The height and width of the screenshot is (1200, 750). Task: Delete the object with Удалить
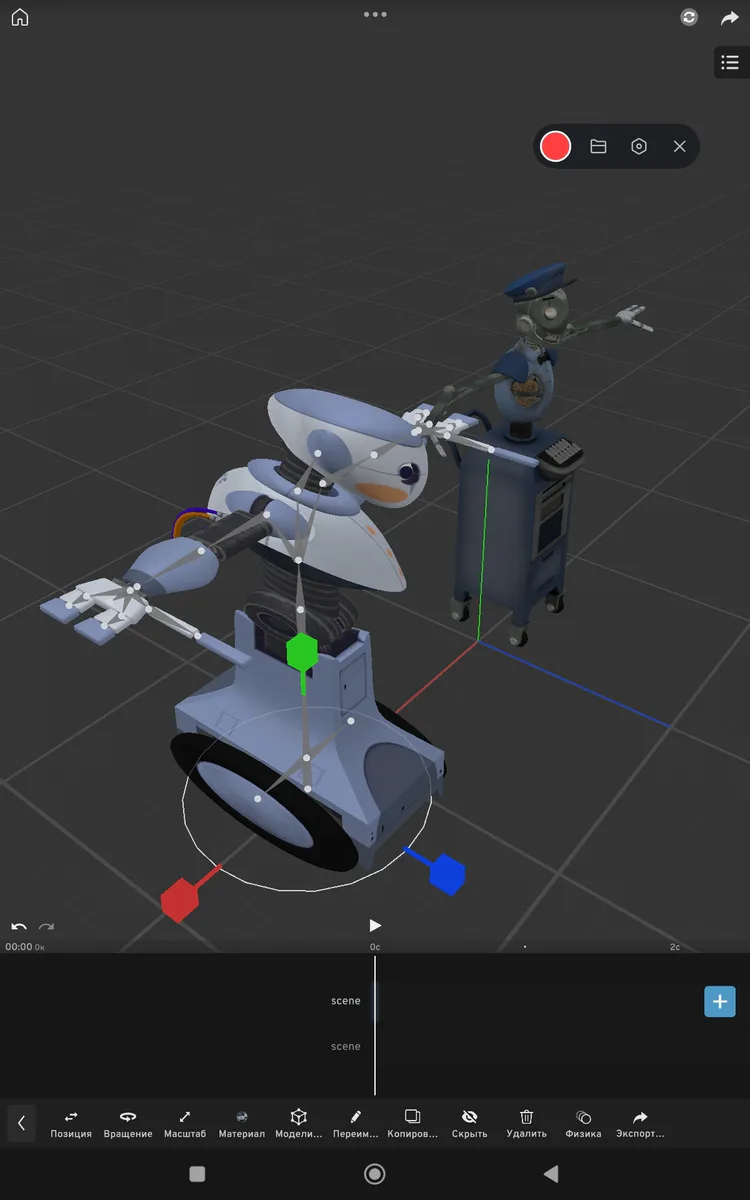pyautogui.click(x=527, y=1124)
